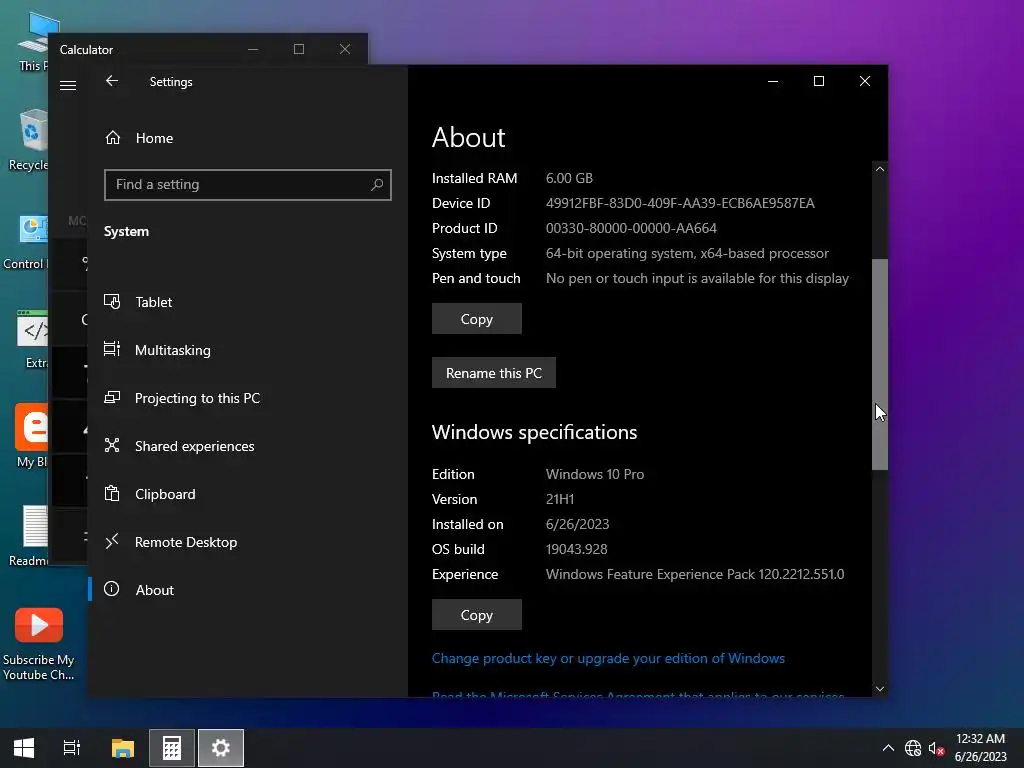The height and width of the screenshot is (768, 1024).
Task: Click the Windows Feature Experience Pack text
Action: pos(695,574)
